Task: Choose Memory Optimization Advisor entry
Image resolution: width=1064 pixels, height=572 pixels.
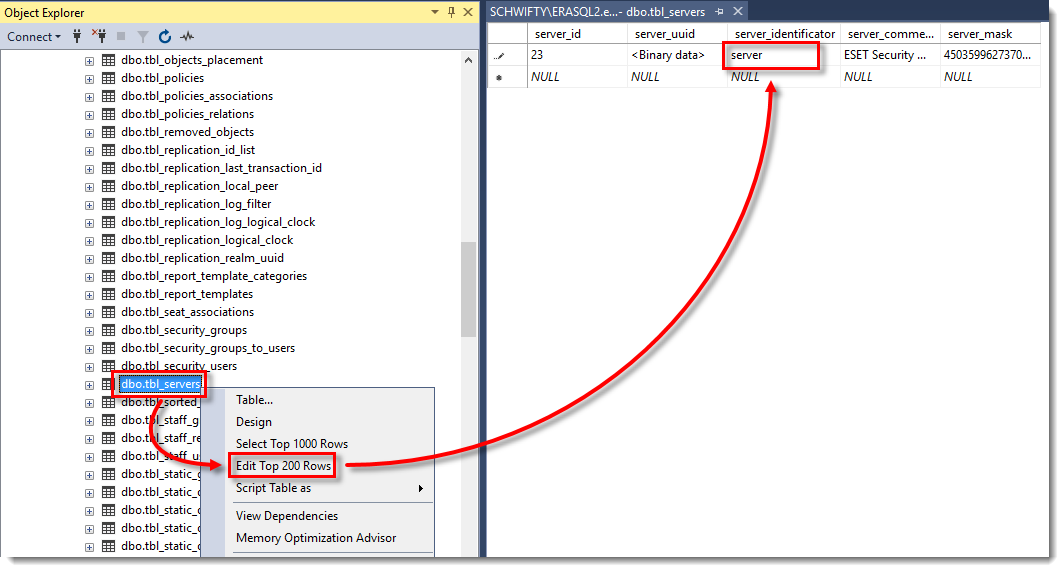Action: [x=316, y=538]
